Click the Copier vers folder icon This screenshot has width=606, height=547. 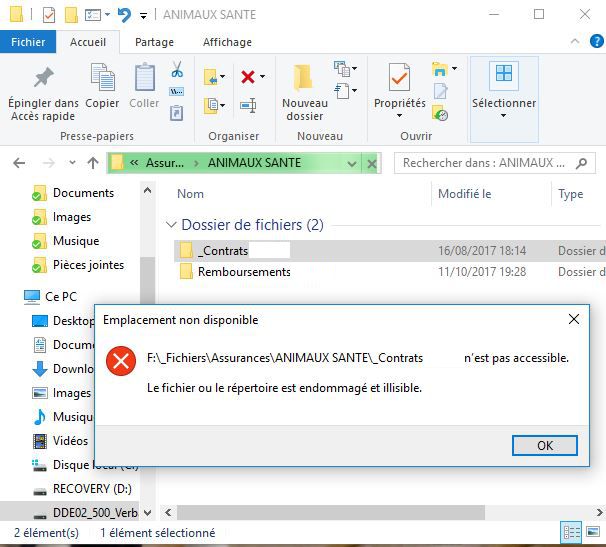click(x=211, y=106)
